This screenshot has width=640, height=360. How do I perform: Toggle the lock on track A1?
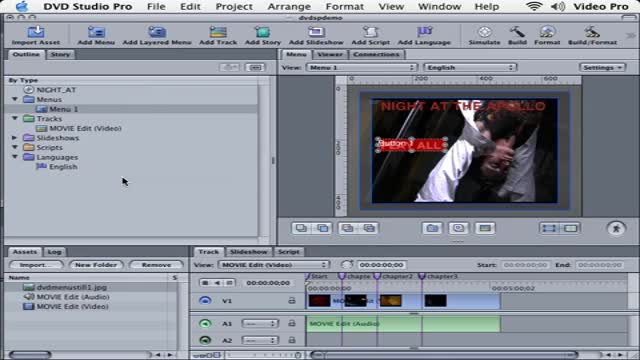[291, 323]
